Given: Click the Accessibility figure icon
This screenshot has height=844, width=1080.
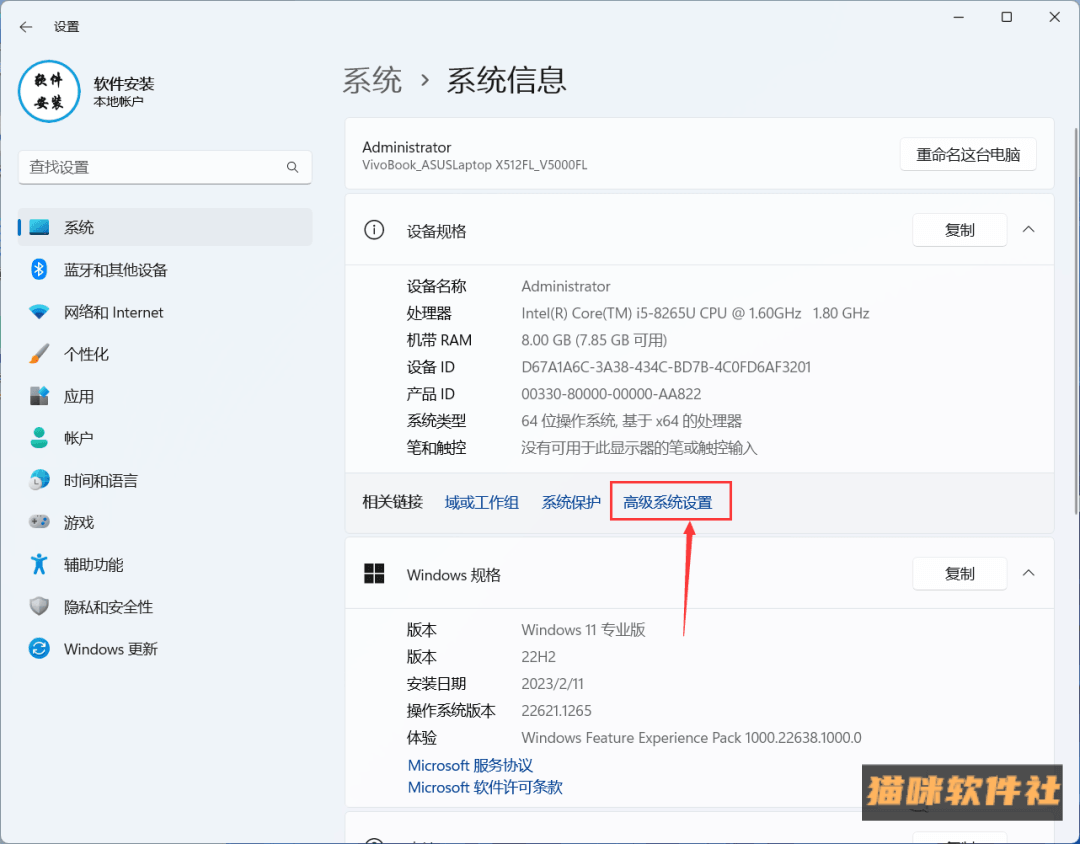Looking at the screenshot, I should (x=39, y=564).
